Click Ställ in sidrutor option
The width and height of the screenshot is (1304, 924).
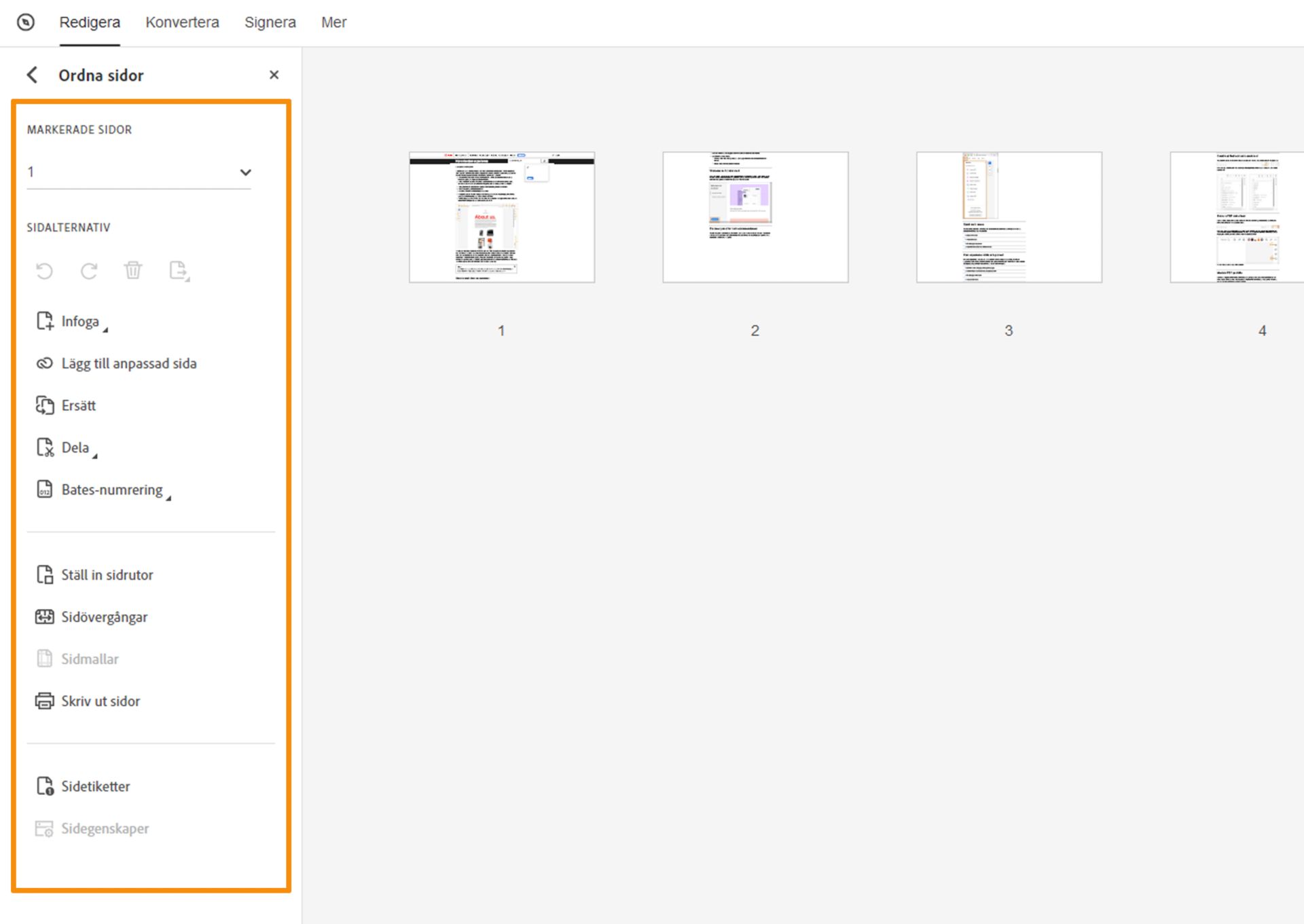107,575
